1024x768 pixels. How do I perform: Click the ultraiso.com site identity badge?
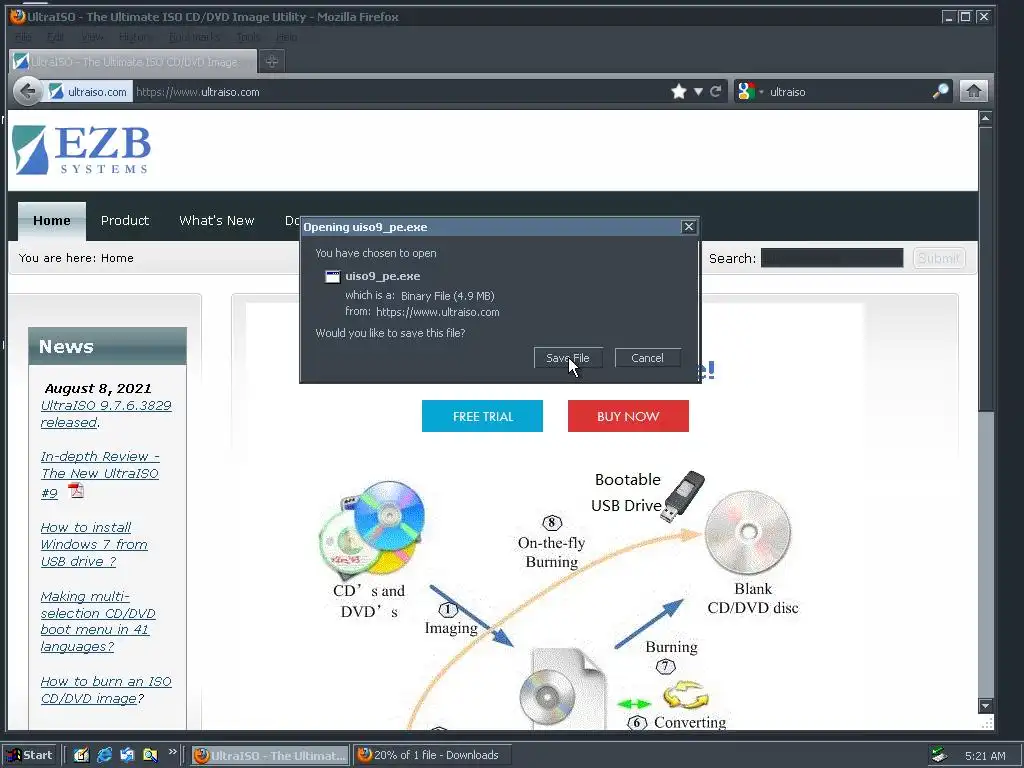(x=88, y=91)
